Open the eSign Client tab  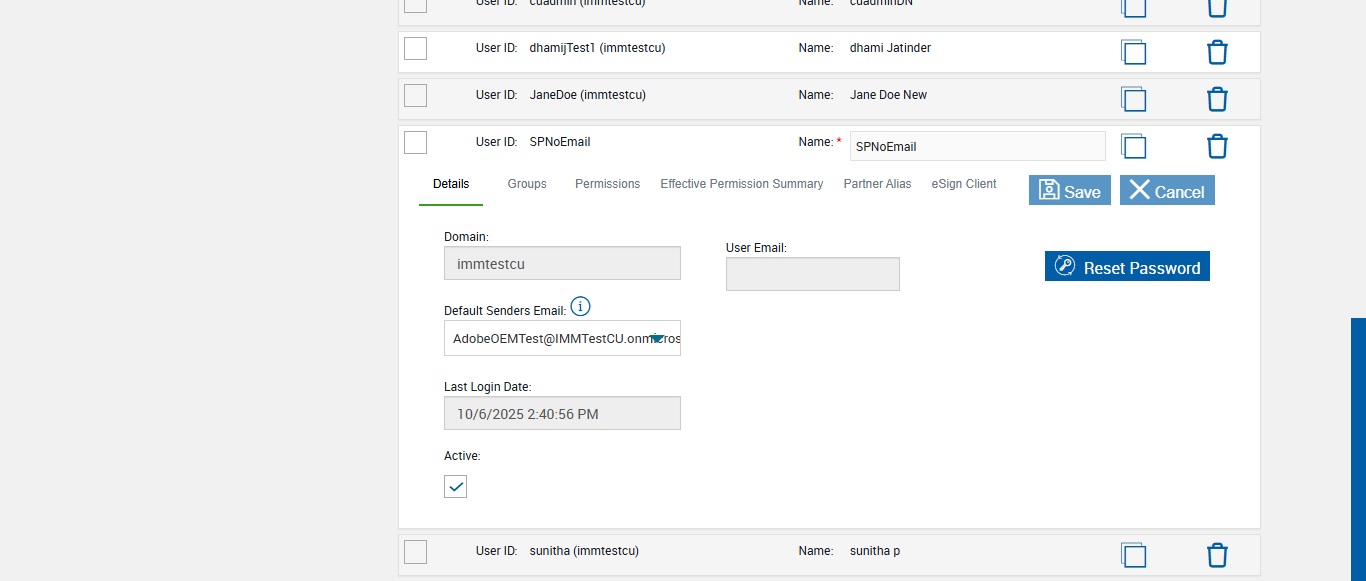click(963, 184)
